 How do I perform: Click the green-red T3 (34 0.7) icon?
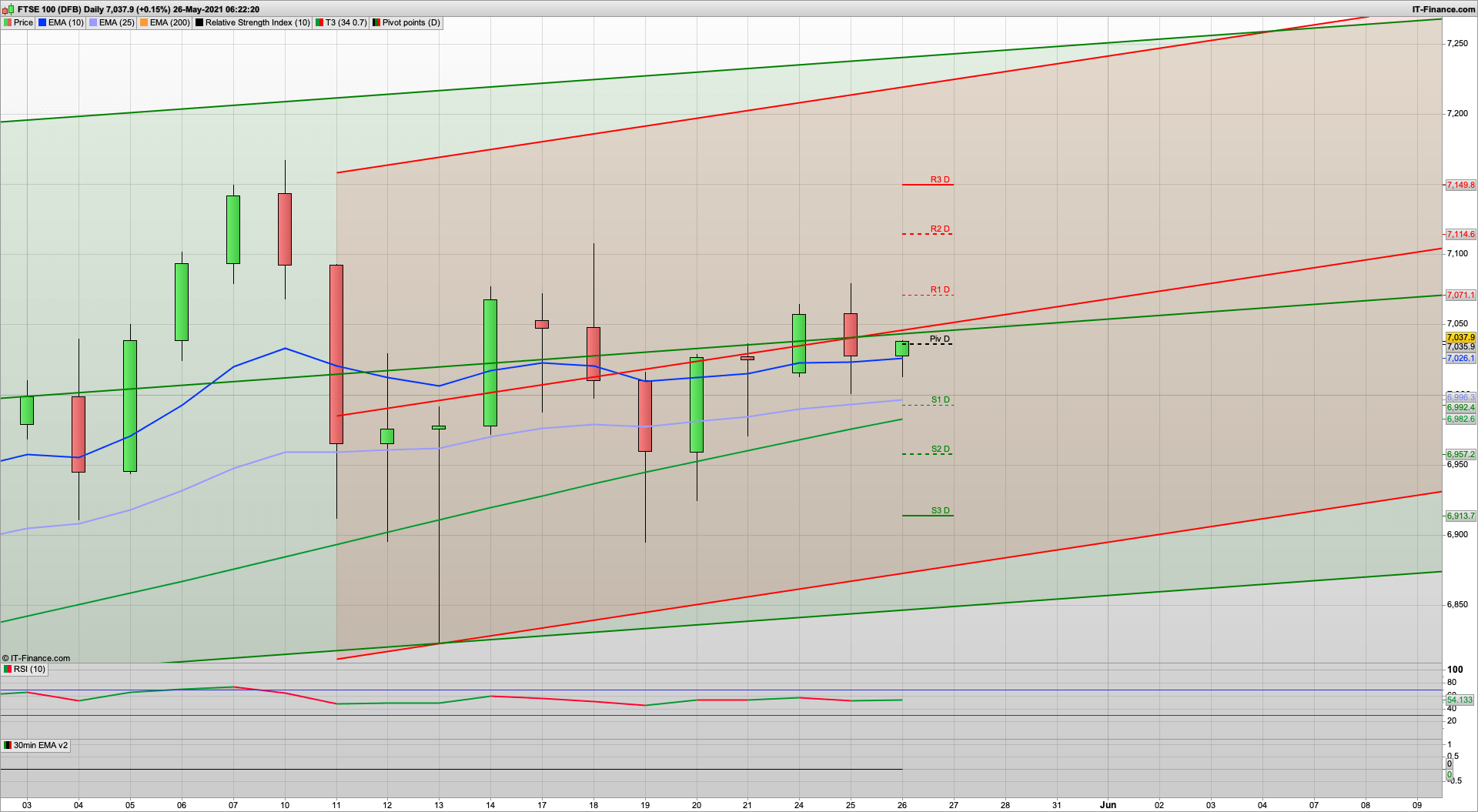tap(318, 22)
